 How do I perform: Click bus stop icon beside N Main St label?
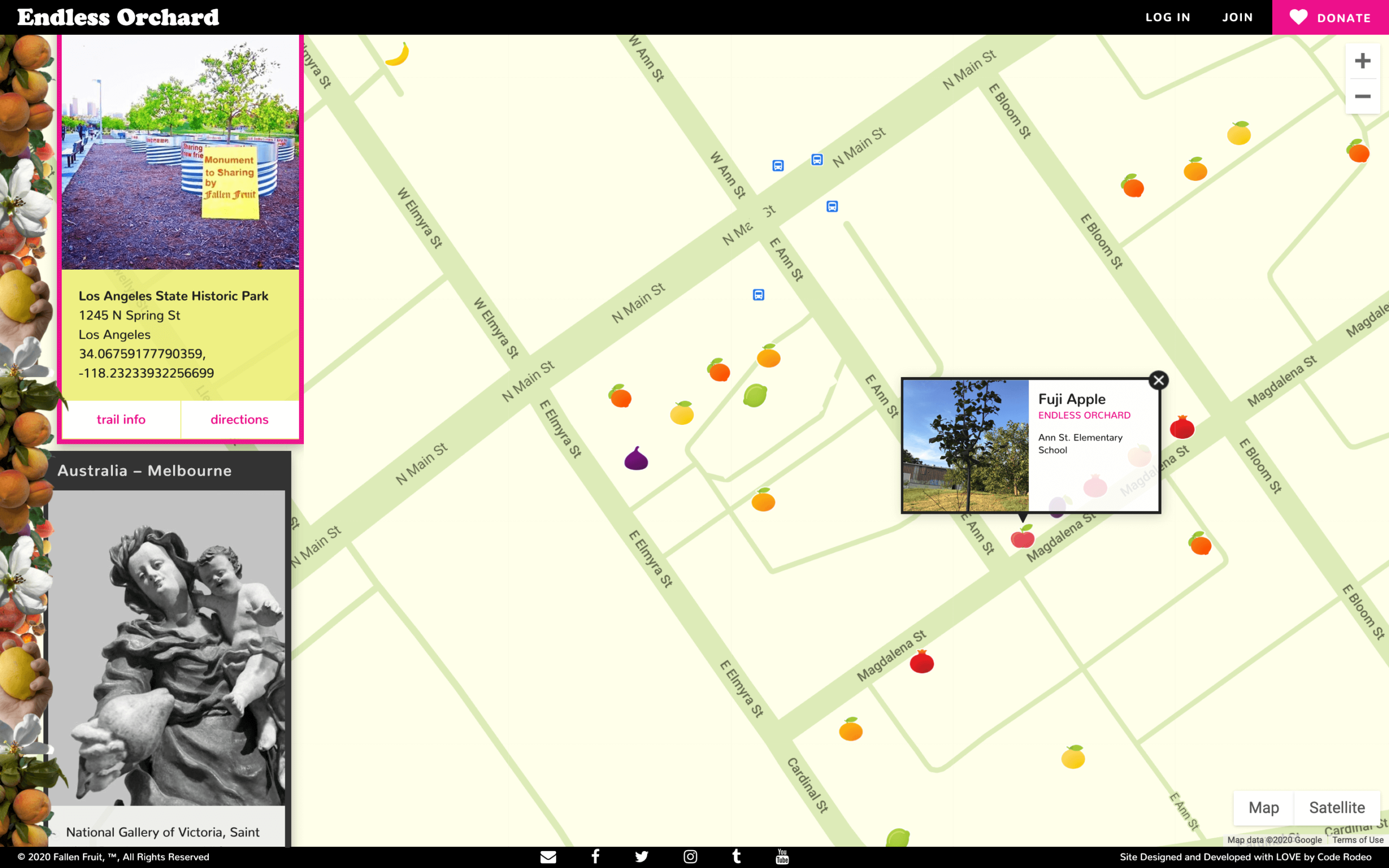(817, 159)
